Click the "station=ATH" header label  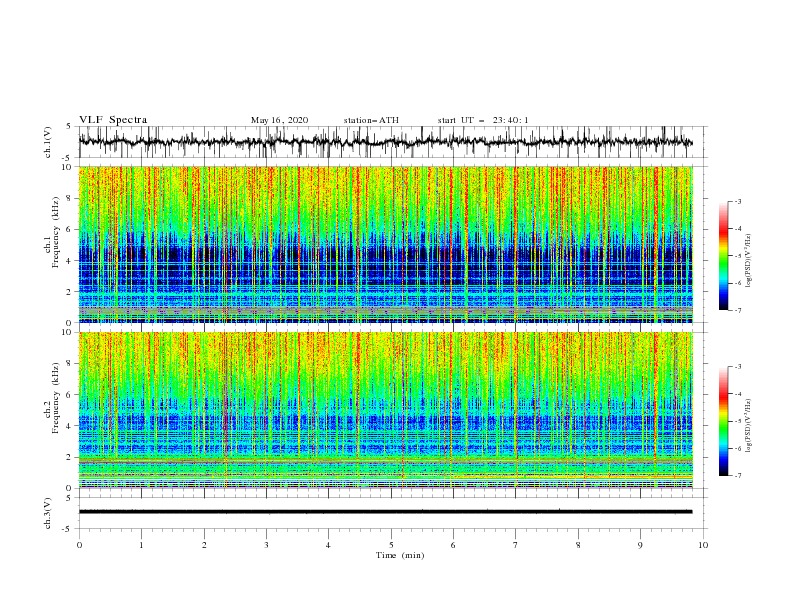tap(371, 120)
